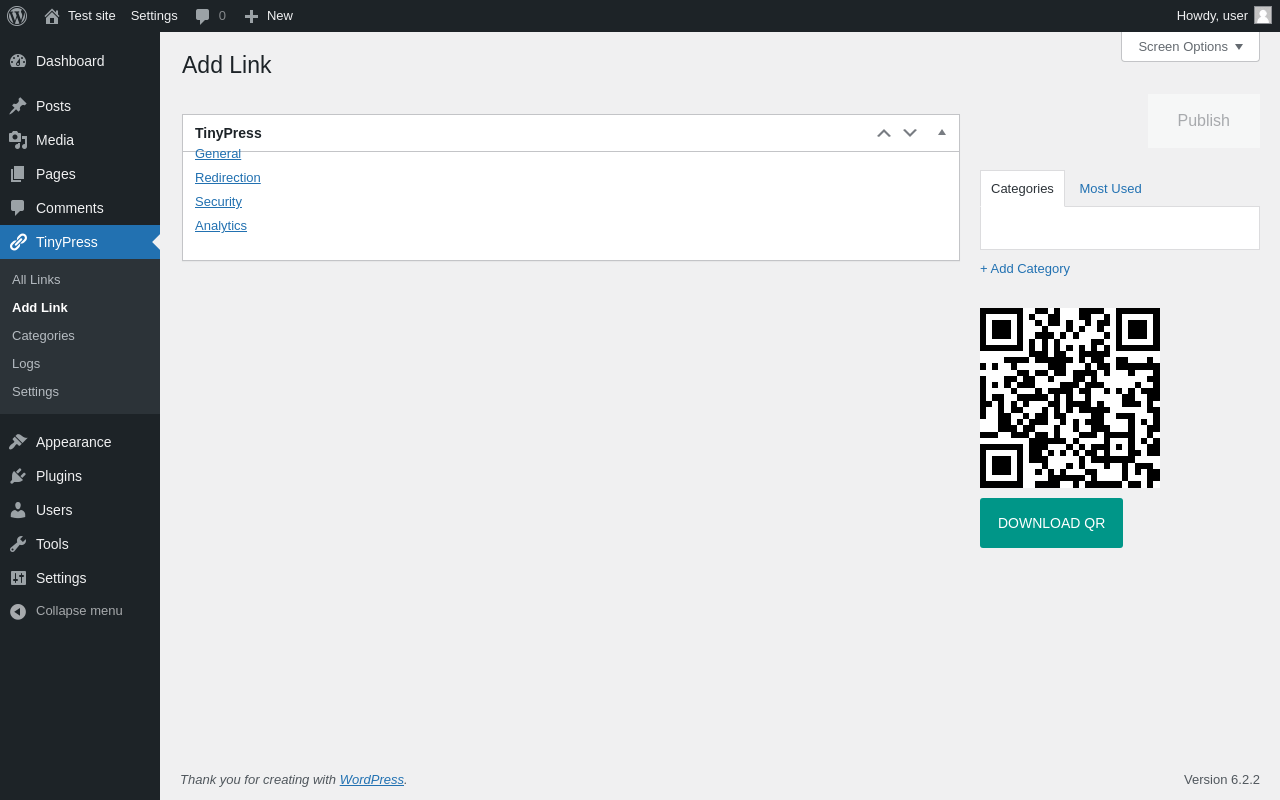Click the TinyPress panel header title
The image size is (1280, 800).
pyautogui.click(x=228, y=133)
